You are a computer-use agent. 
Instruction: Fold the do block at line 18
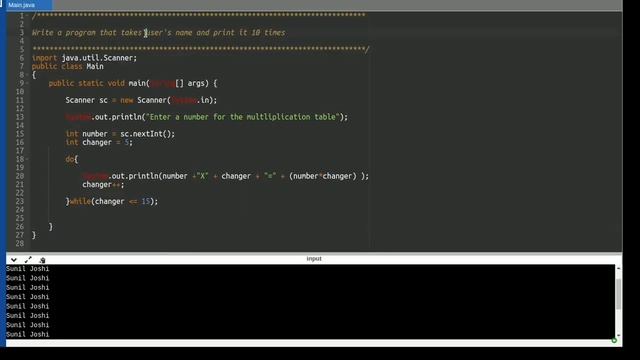pos(27,159)
